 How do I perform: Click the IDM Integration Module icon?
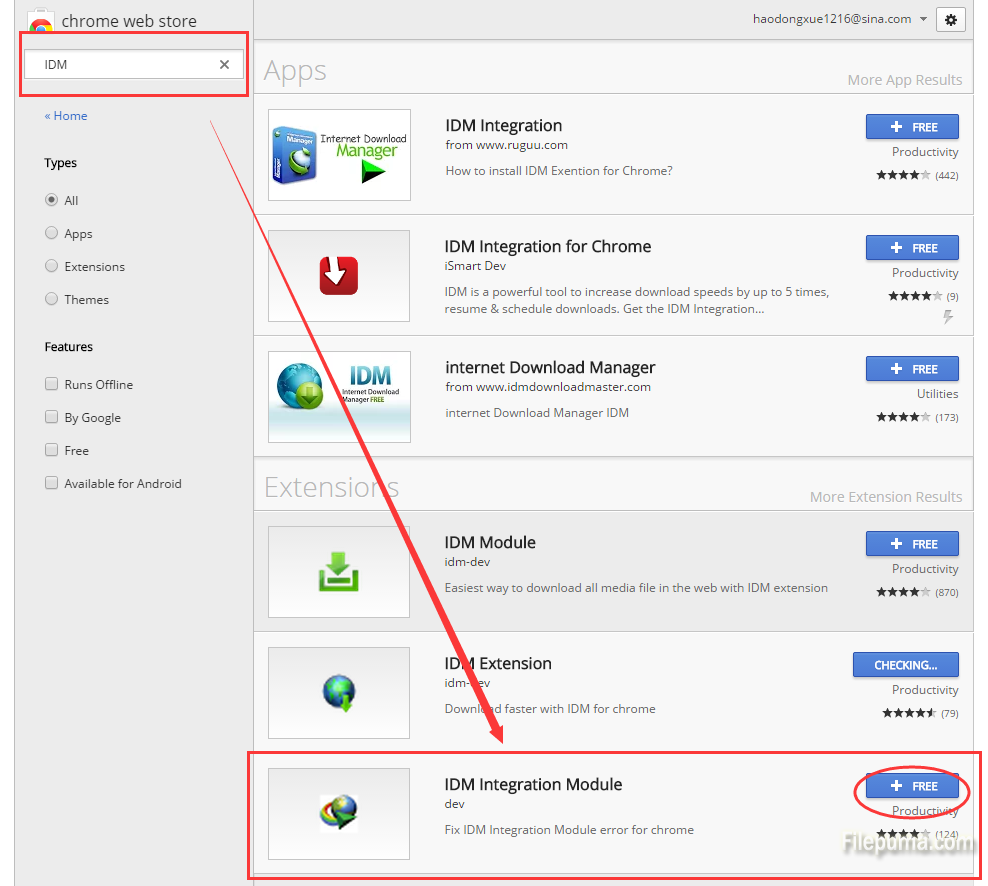coord(339,813)
